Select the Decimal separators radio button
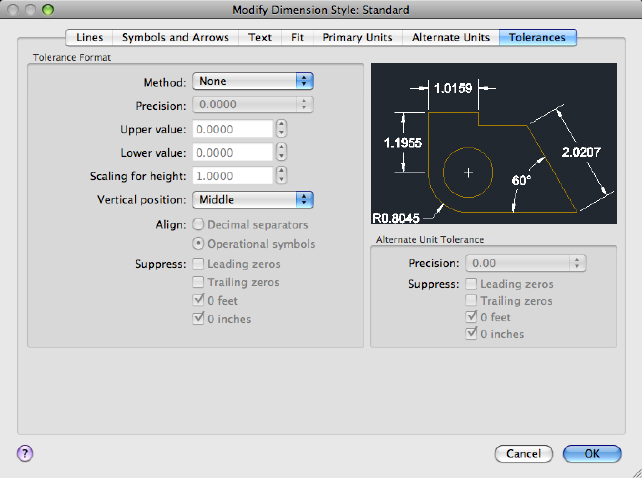The width and height of the screenshot is (642, 478). [198, 224]
